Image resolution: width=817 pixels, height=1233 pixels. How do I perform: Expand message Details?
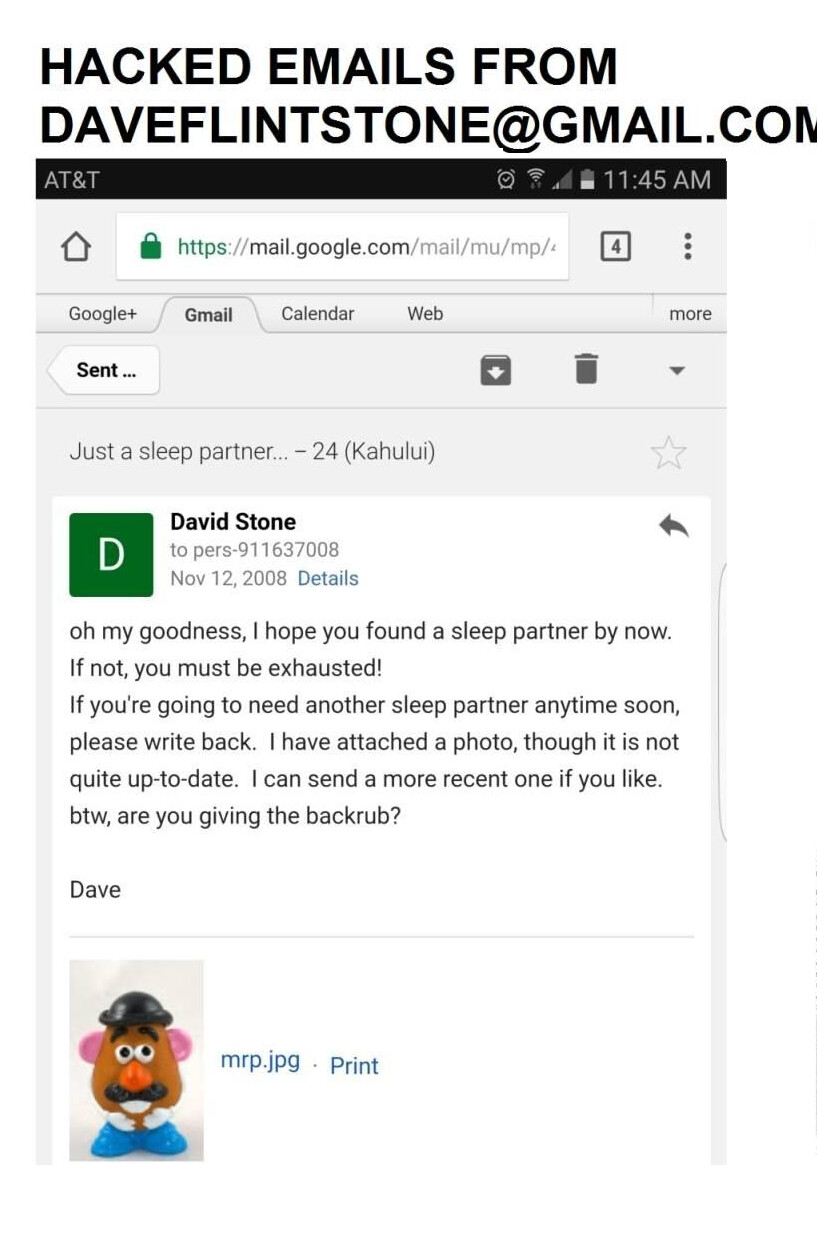[327, 578]
